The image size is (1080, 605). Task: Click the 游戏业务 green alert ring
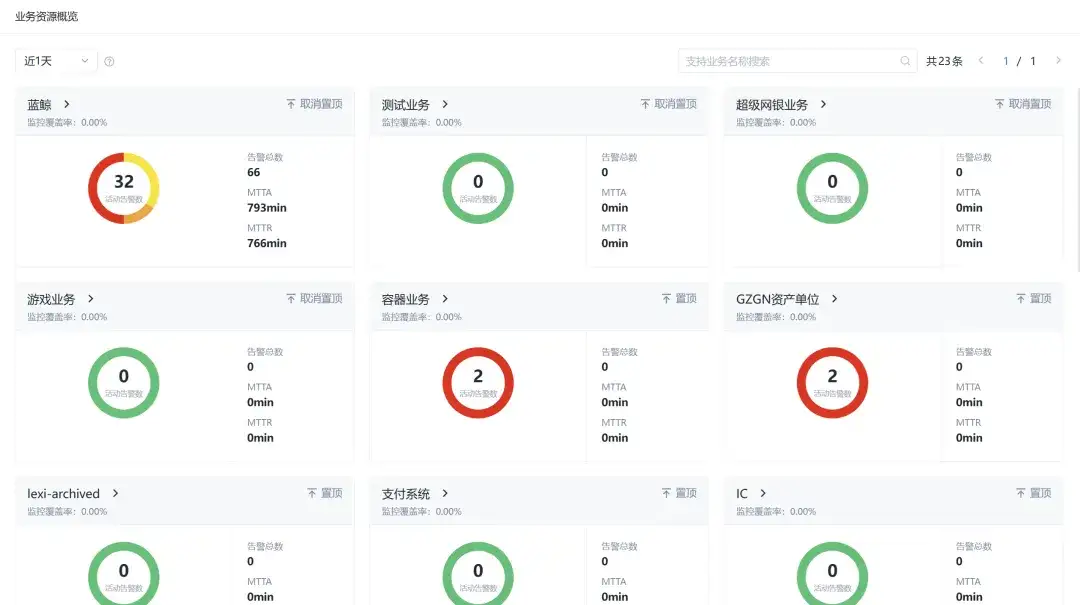pyautogui.click(x=123, y=382)
